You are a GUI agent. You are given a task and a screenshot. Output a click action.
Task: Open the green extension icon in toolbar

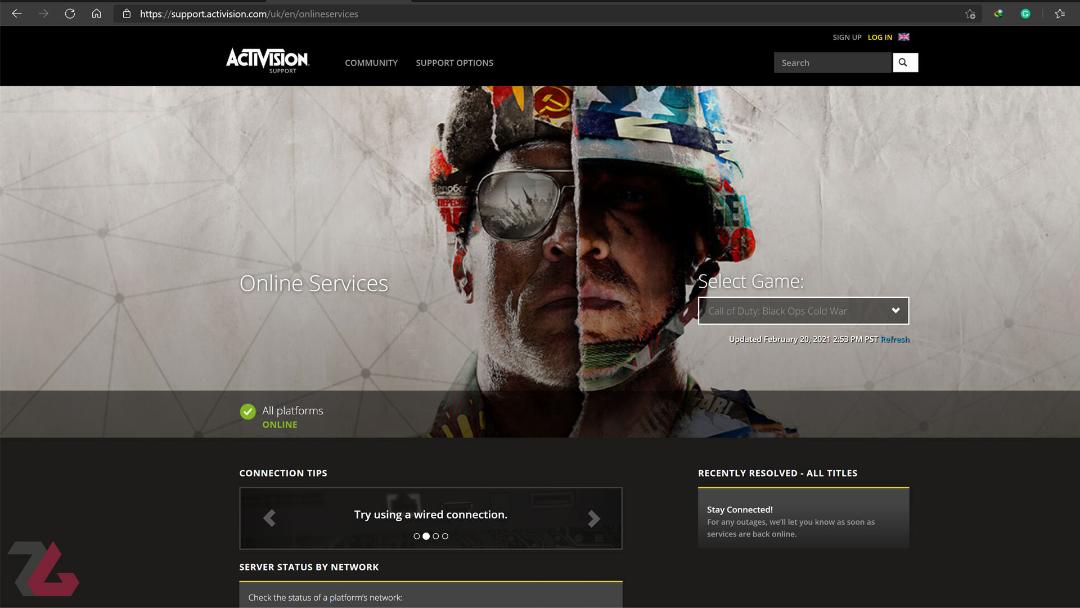(998, 14)
